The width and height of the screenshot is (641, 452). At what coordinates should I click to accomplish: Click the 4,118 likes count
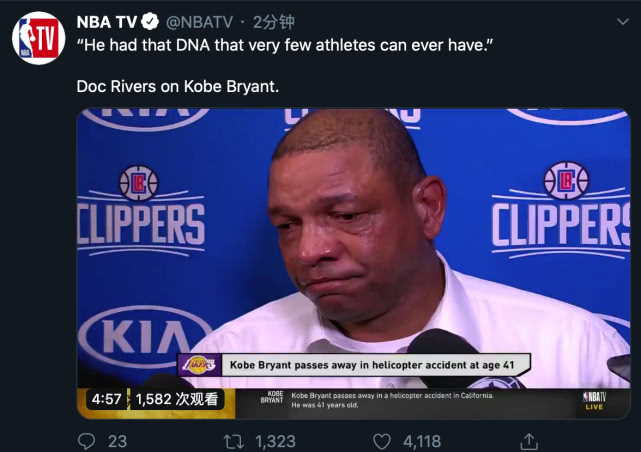click(421, 440)
